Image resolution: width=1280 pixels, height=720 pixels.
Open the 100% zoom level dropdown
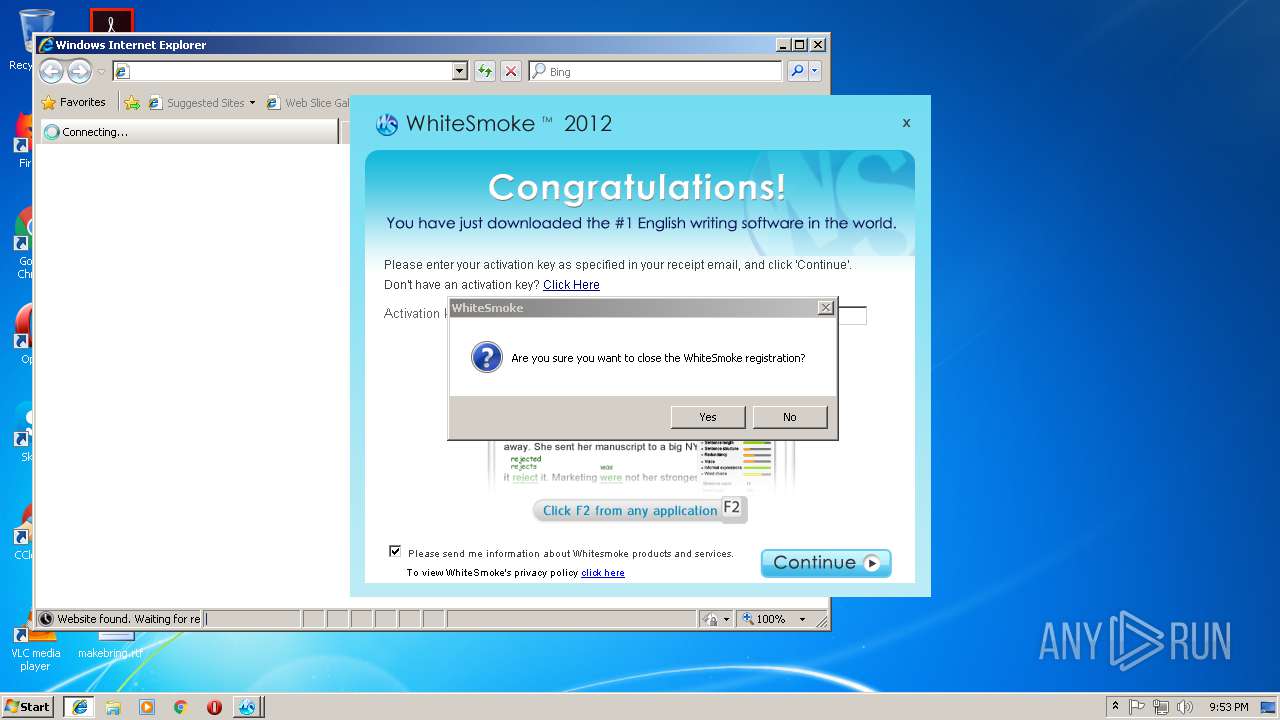pyautogui.click(x=801, y=619)
